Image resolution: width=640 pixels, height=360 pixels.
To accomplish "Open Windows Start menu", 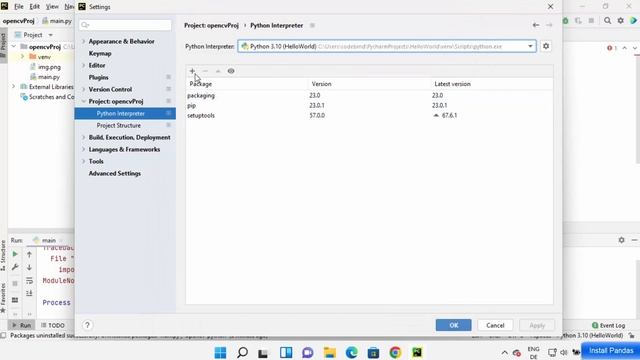I will pos(220,352).
